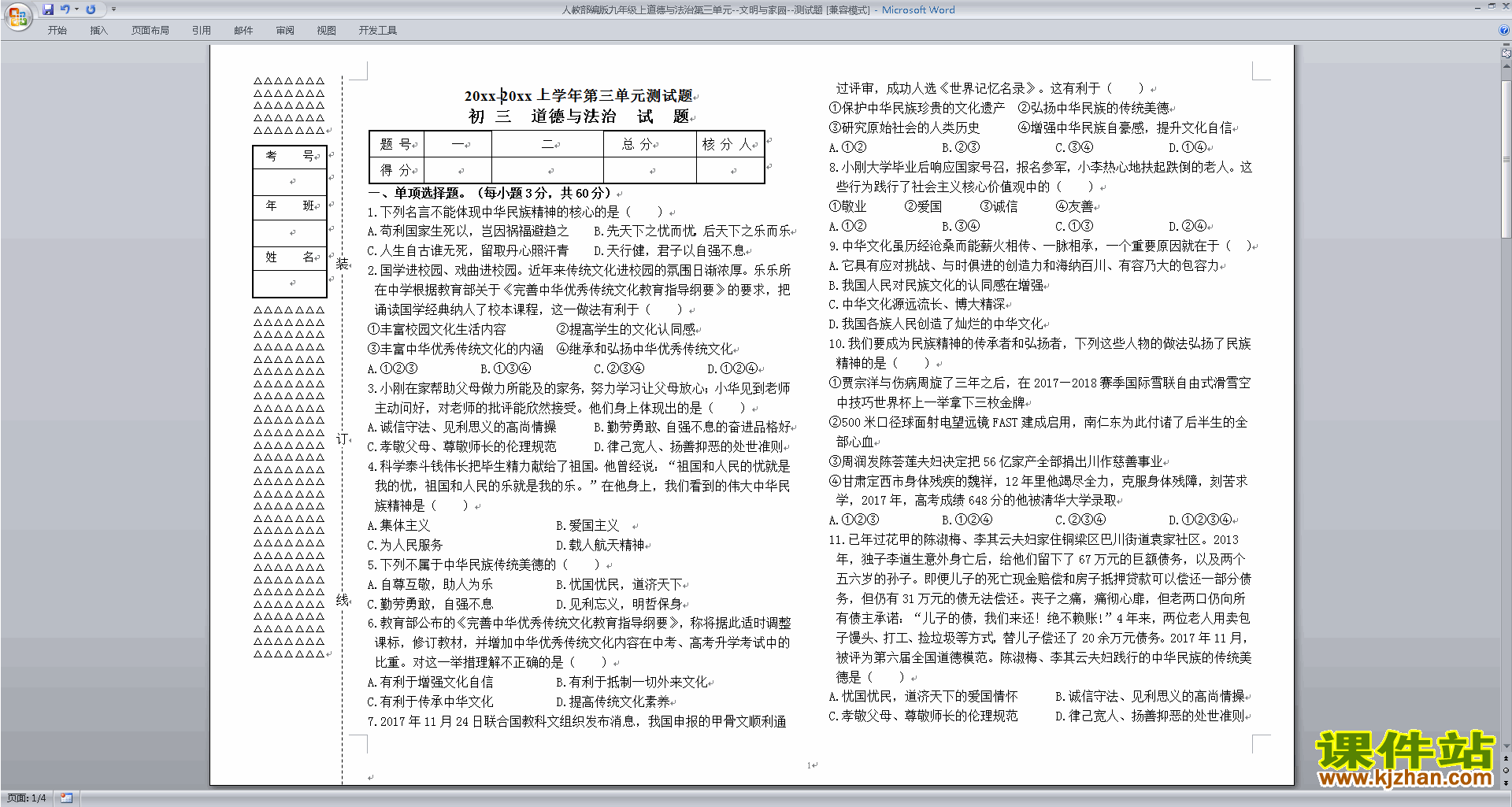Toggle the ruler view button above scrollbar

[x=1506, y=53]
